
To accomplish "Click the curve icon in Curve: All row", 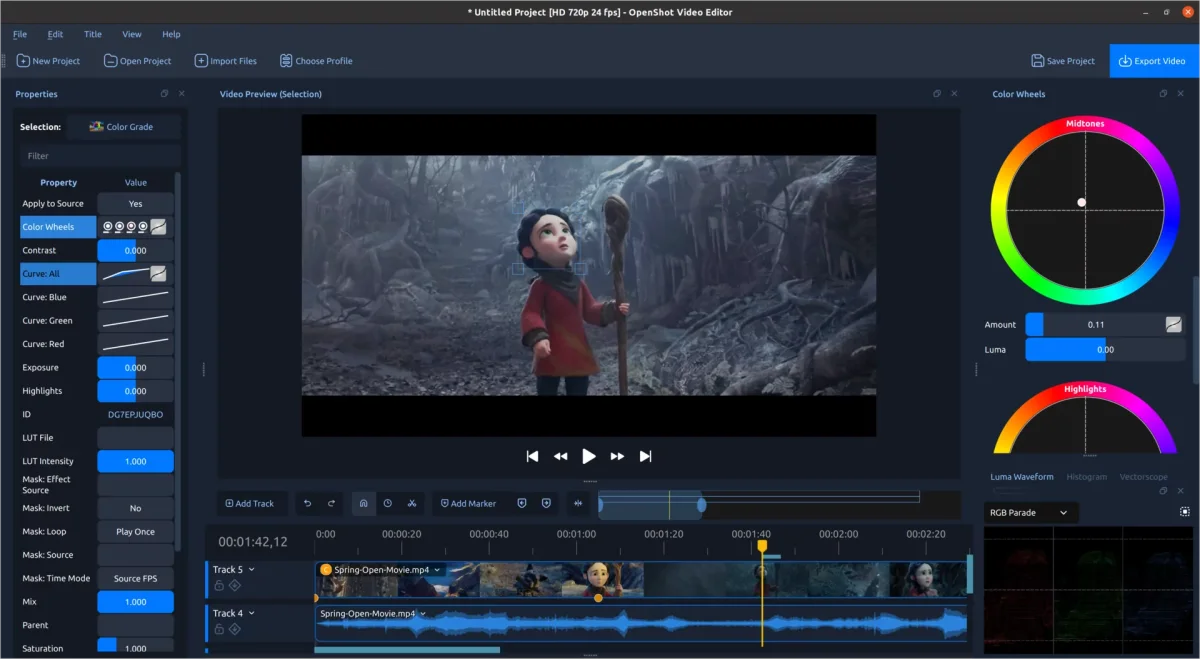I will (158, 274).
